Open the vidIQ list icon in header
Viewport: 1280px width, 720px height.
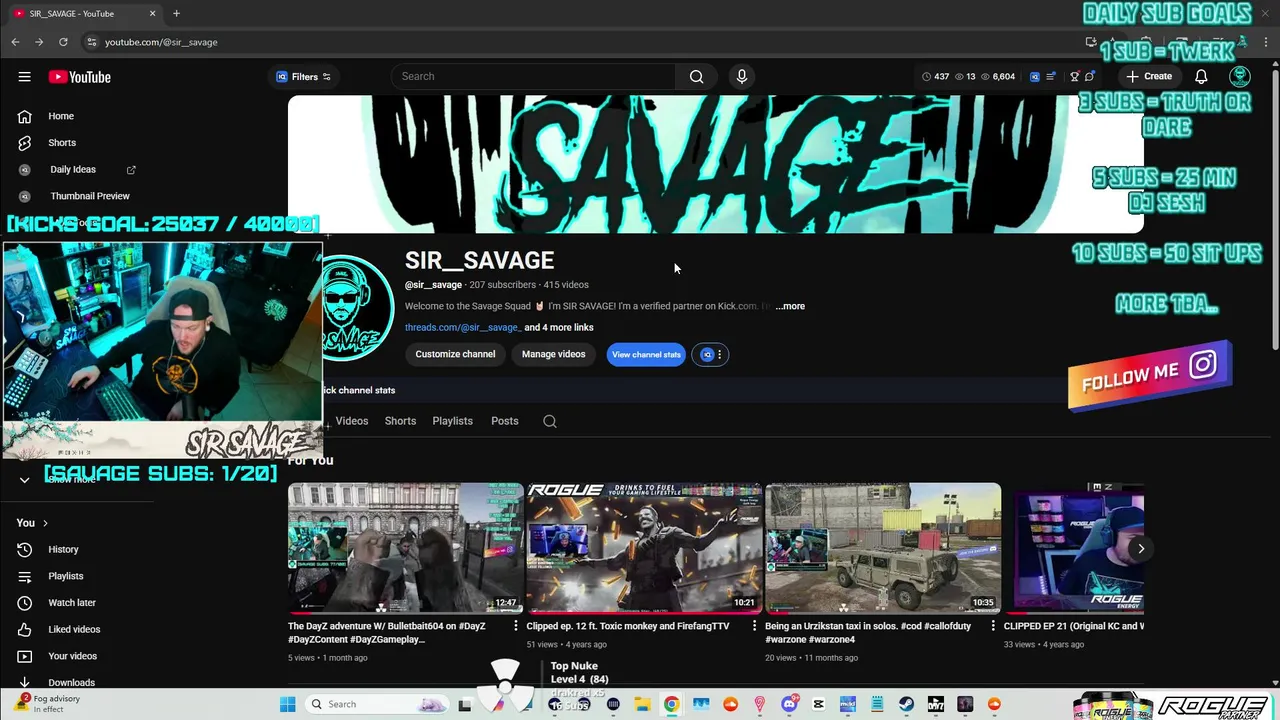coord(1051,77)
